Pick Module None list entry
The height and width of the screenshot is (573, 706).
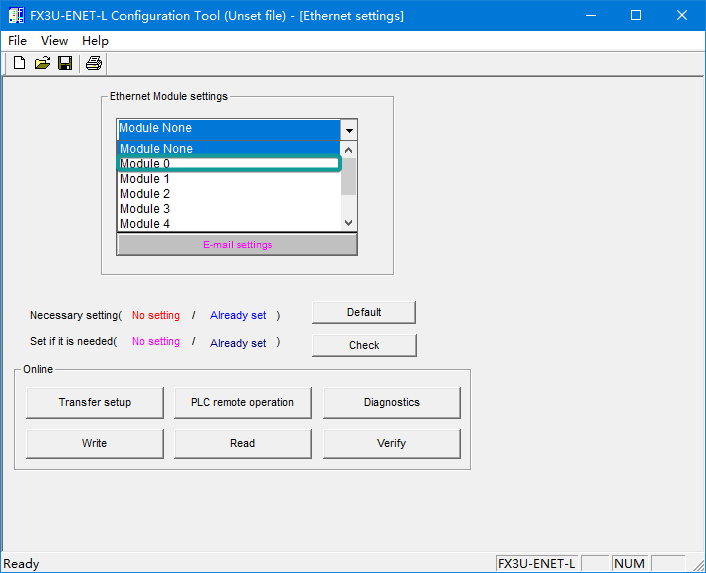point(228,149)
